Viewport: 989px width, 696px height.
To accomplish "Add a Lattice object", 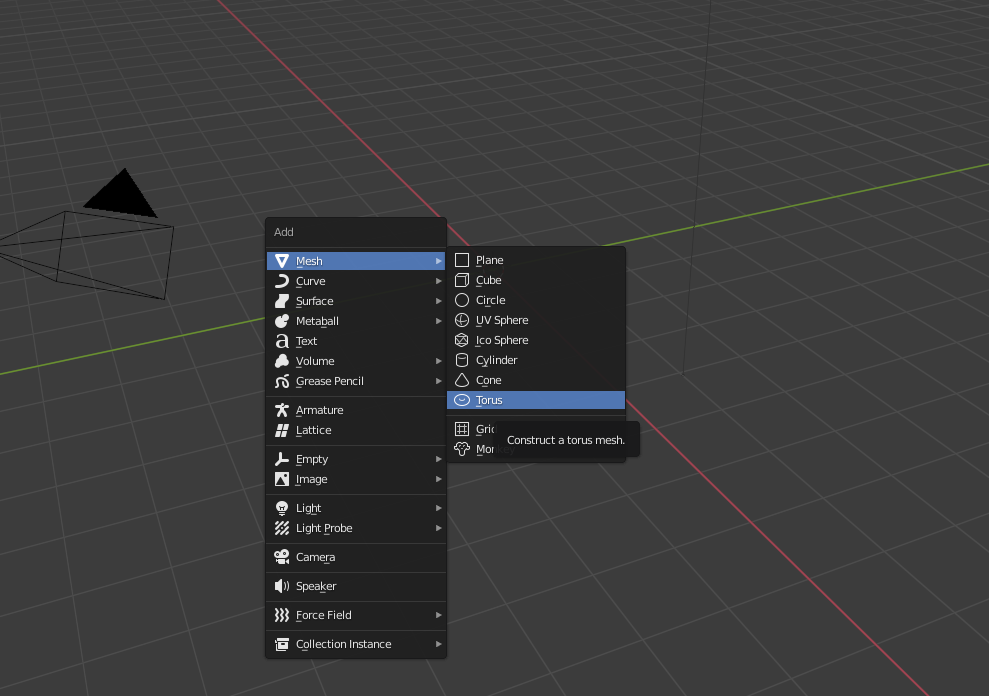I will click(356, 430).
